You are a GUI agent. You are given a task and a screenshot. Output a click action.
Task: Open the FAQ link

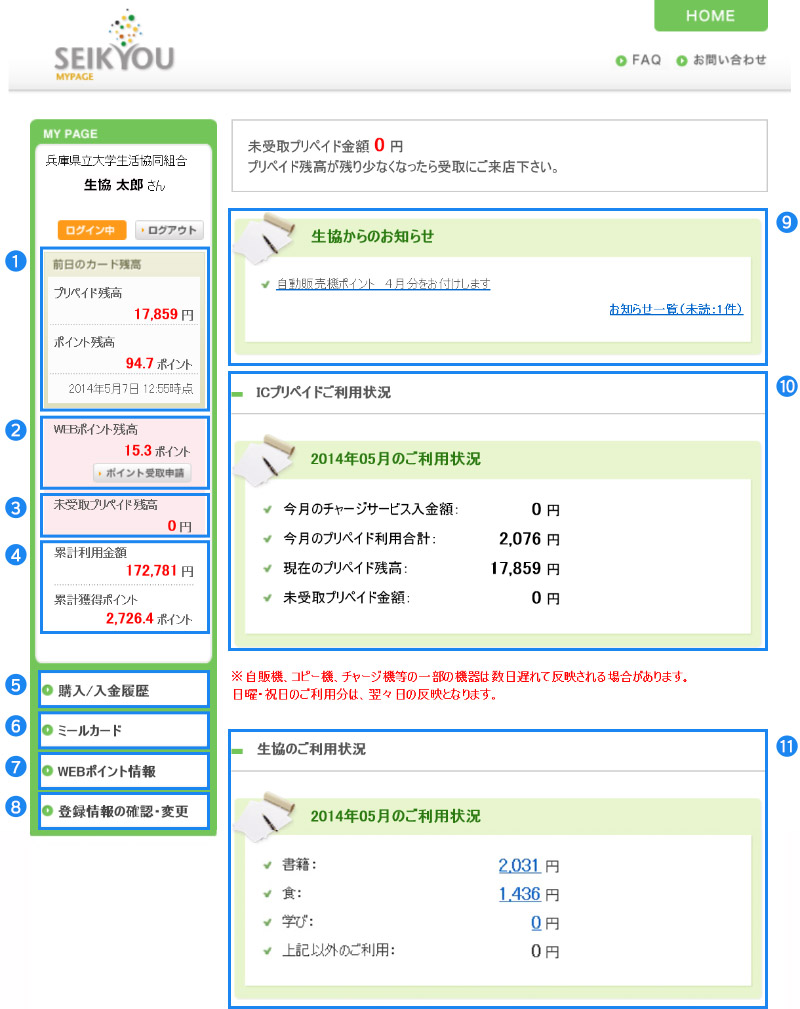pyautogui.click(x=646, y=60)
